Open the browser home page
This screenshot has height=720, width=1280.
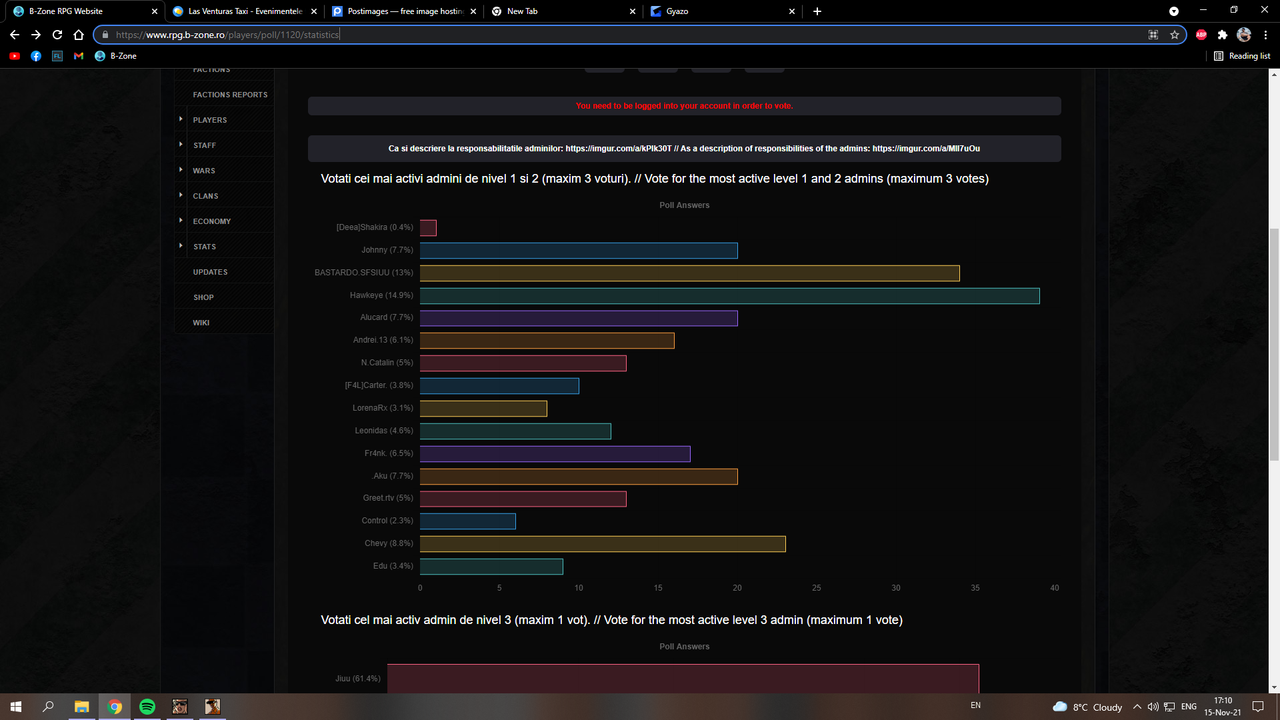coord(78,34)
